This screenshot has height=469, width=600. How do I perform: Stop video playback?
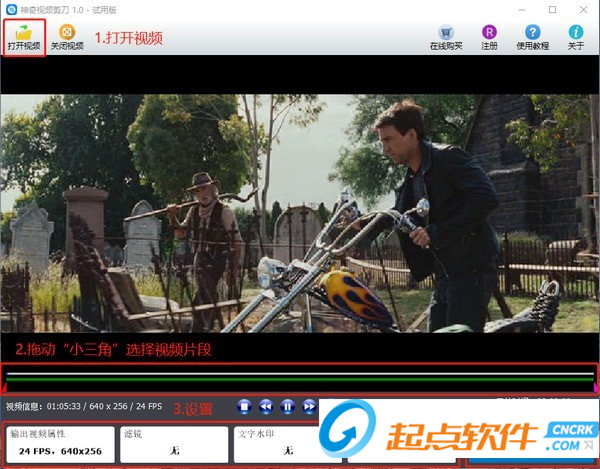point(244,406)
